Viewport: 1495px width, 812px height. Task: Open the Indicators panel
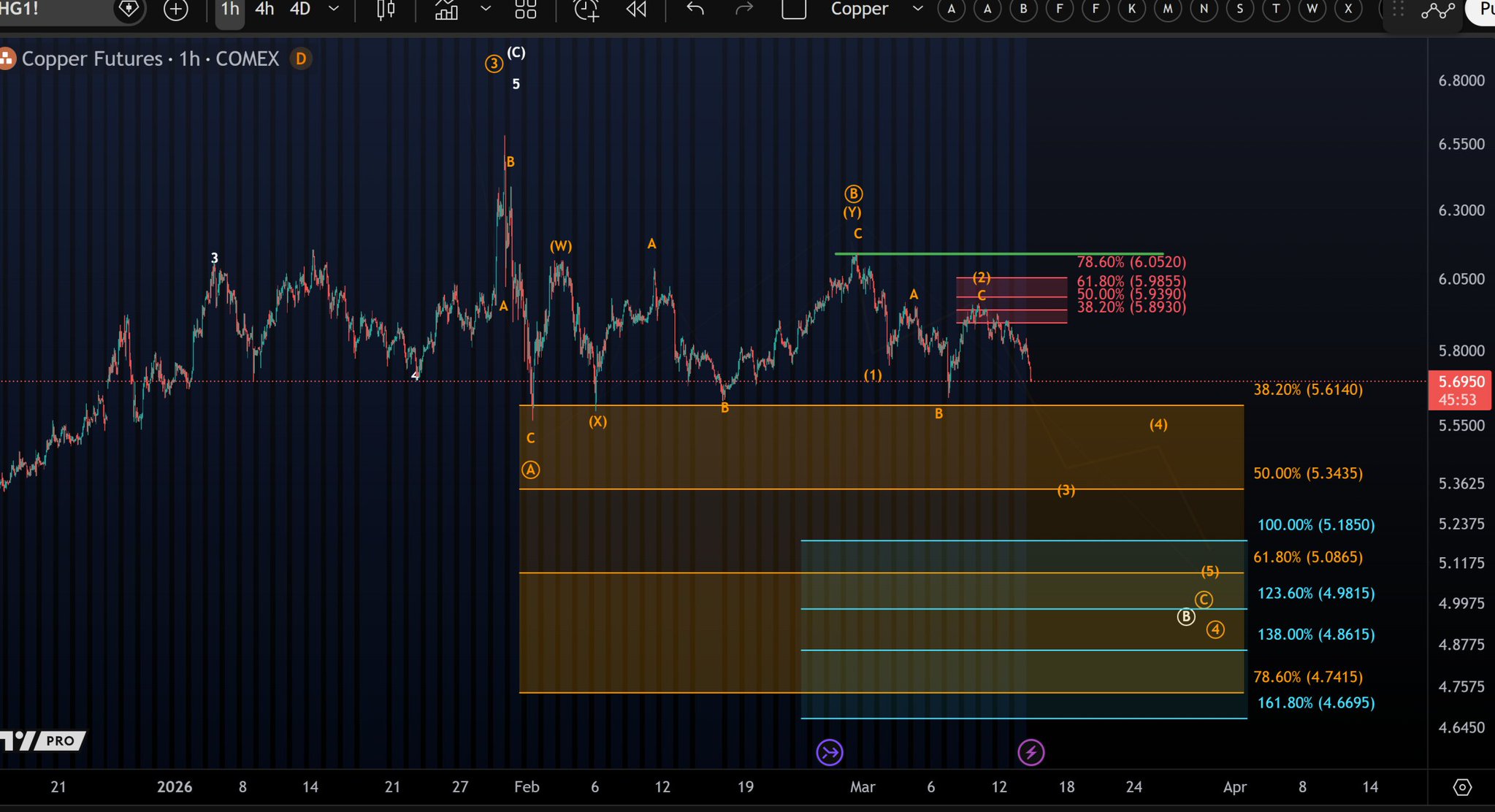pyautogui.click(x=446, y=9)
